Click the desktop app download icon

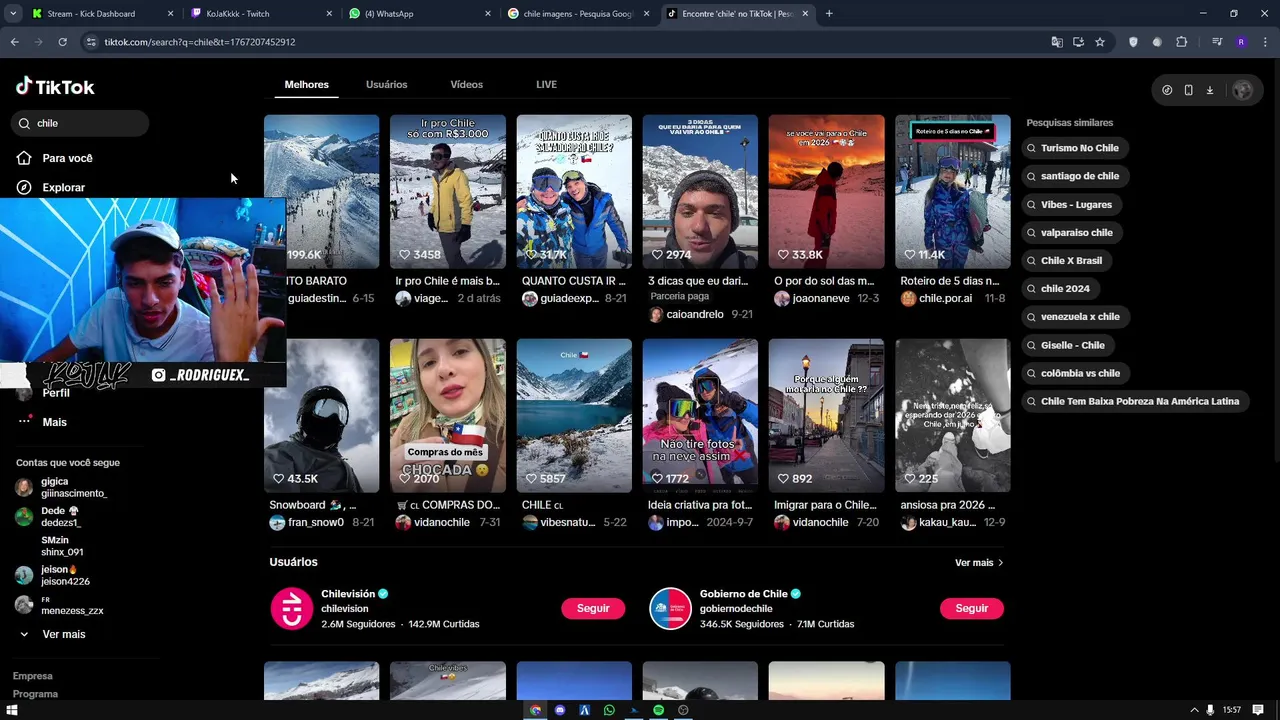pos(1209,90)
